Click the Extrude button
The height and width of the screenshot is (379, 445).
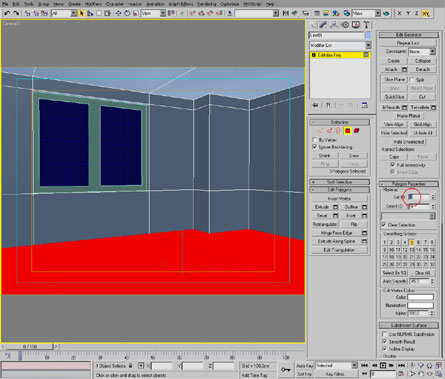click(322, 207)
